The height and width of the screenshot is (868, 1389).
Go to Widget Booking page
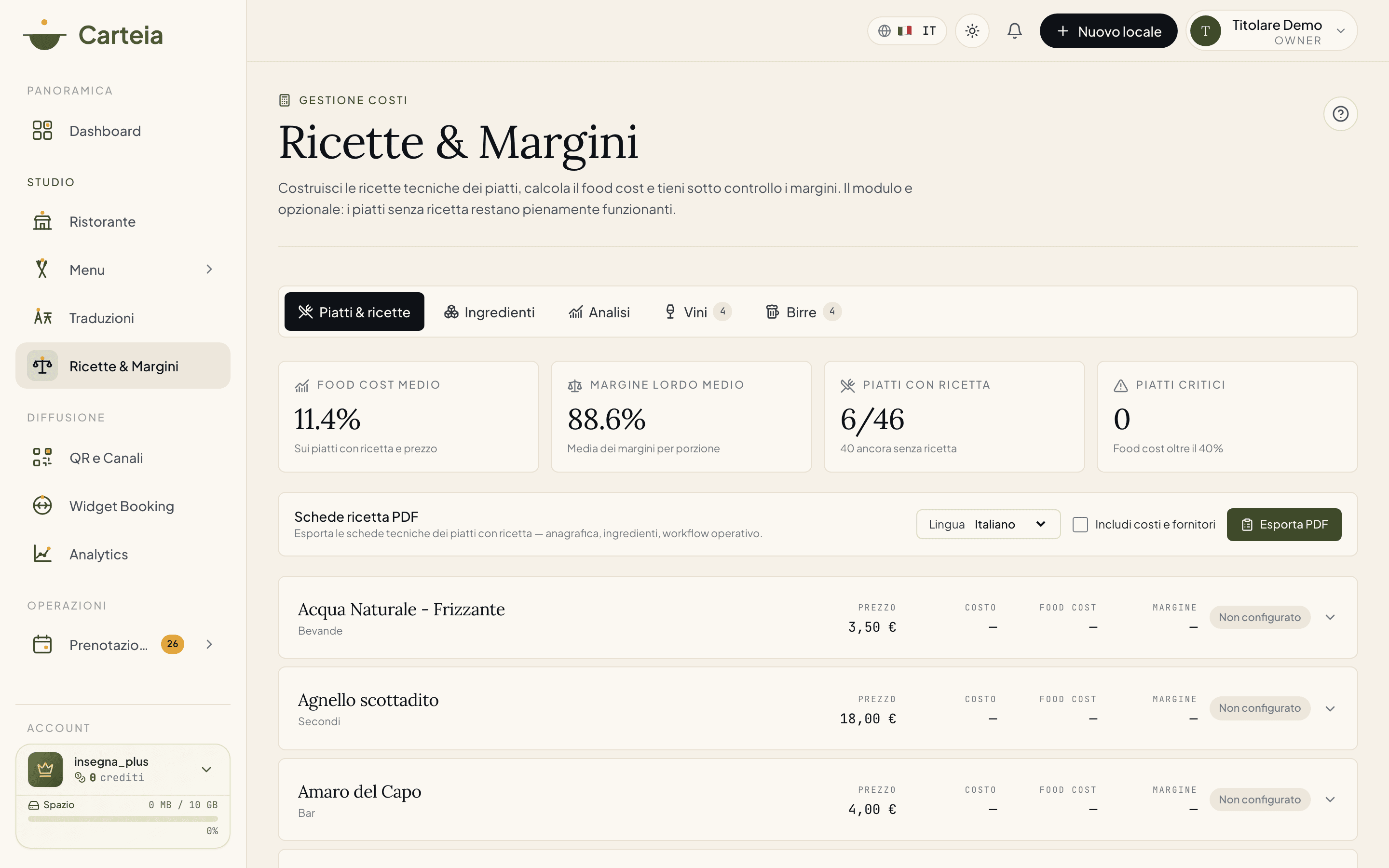[123, 506]
